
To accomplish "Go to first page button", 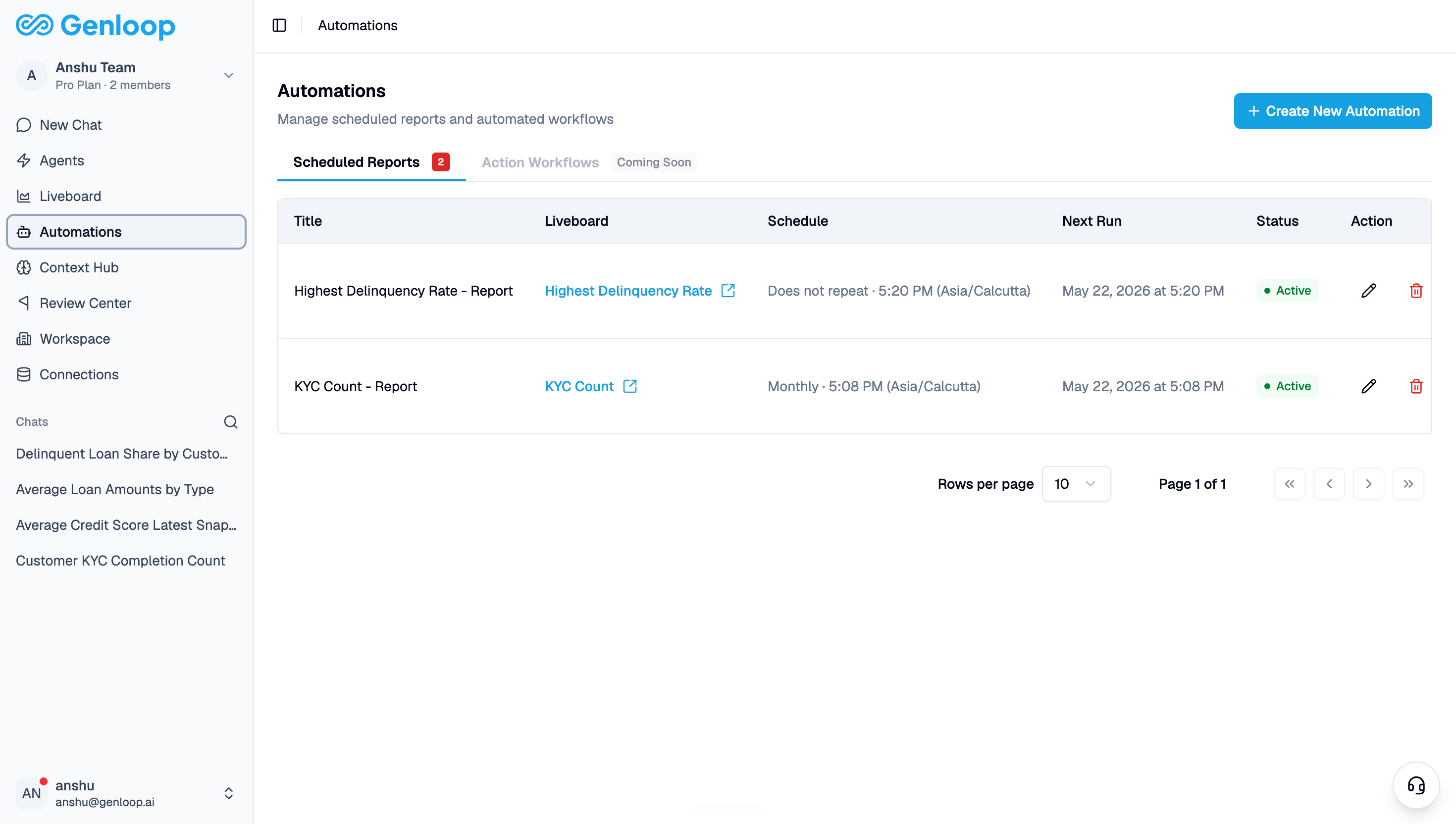I will (x=1289, y=484).
